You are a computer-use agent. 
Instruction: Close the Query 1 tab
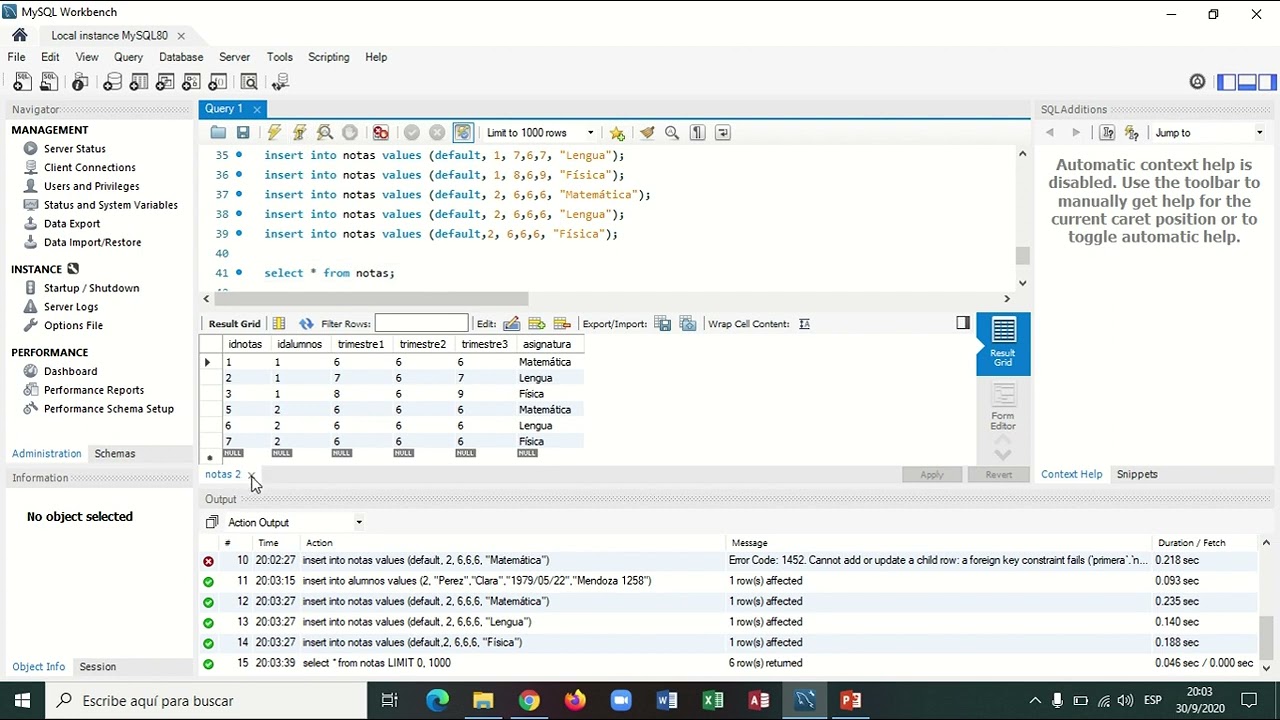pyautogui.click(x=257, y=109)
